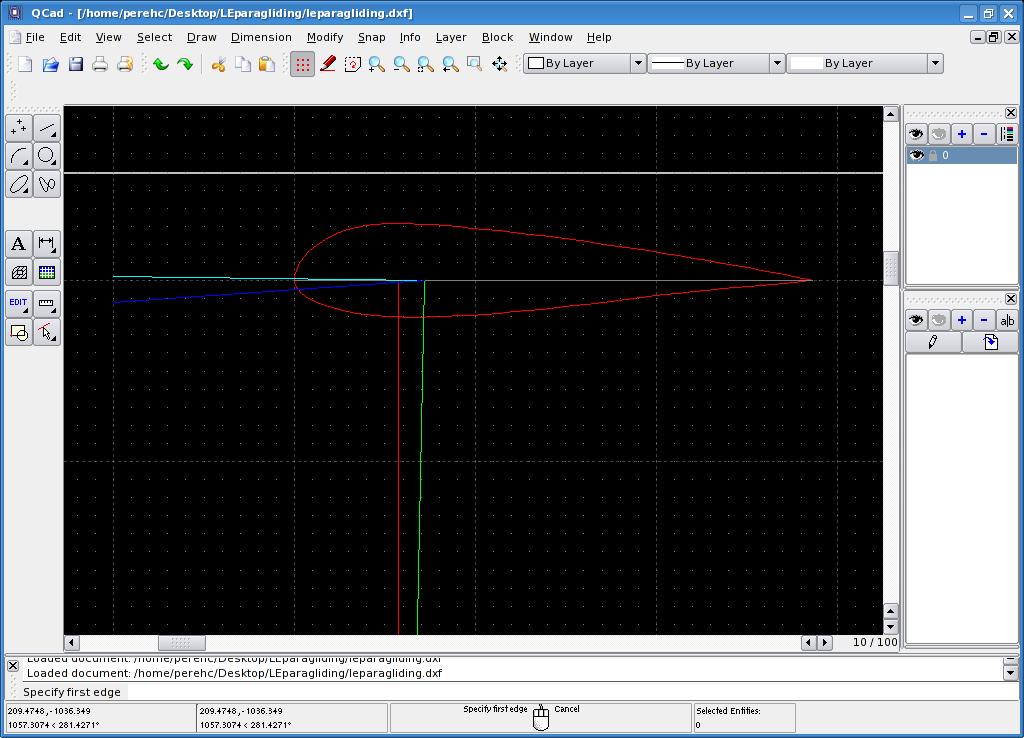Screen dimensions: 1024x738
Task: Click previous view zoom icon
Action: (x=451, y=63)
